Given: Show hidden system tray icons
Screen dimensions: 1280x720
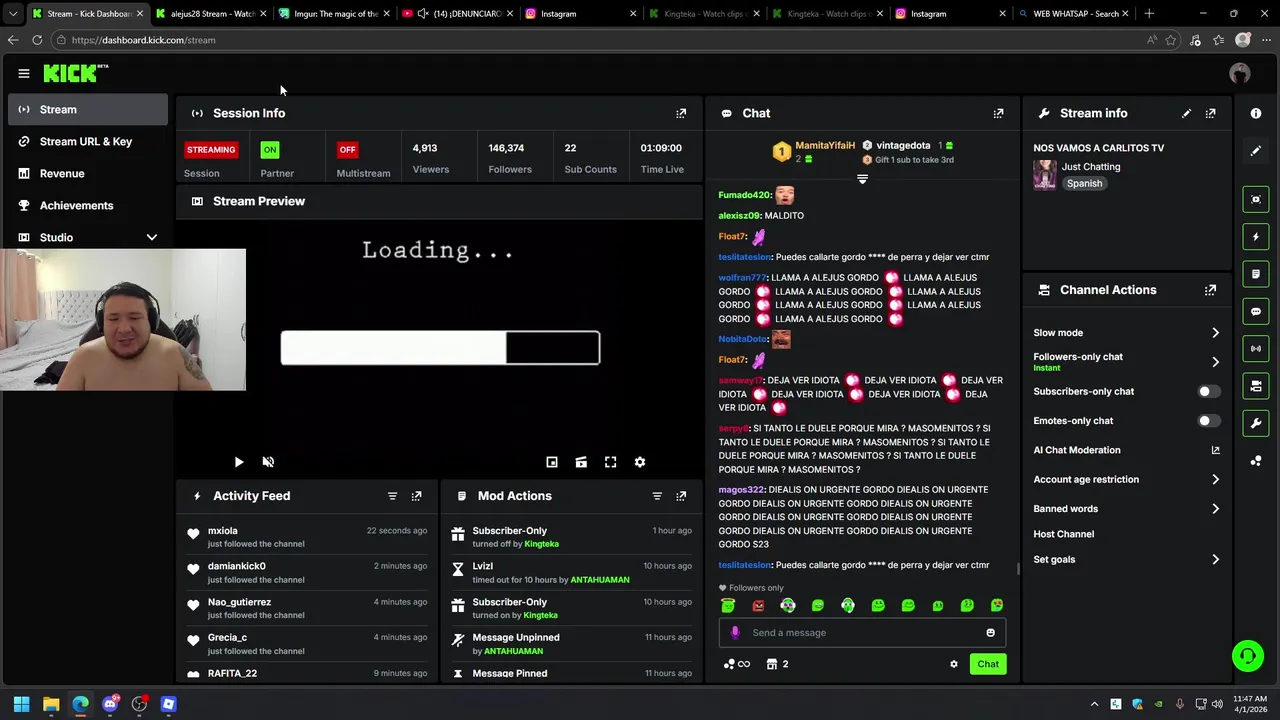Looking at the screenshot, I should 1094,704.
